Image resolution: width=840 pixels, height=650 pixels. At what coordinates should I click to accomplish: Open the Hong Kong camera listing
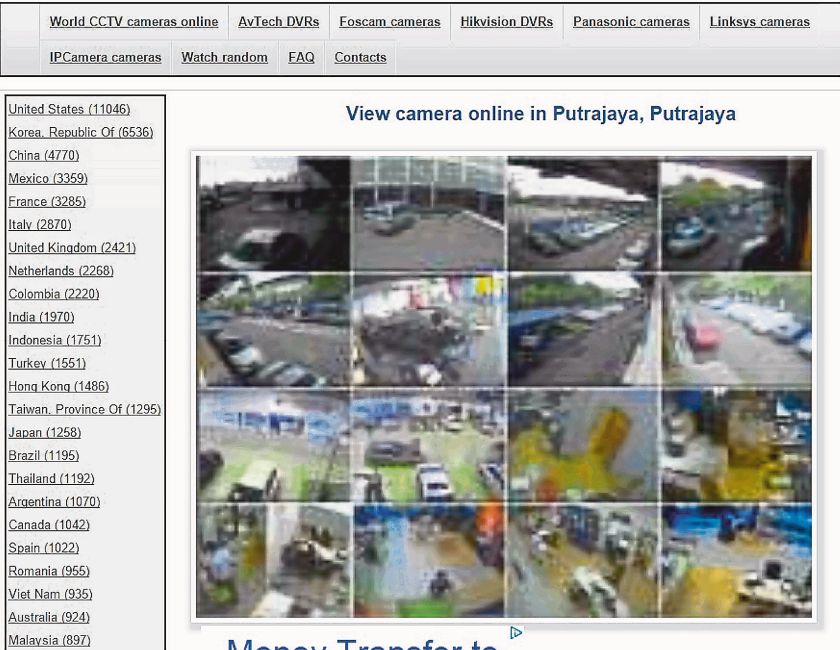[58, 386]
